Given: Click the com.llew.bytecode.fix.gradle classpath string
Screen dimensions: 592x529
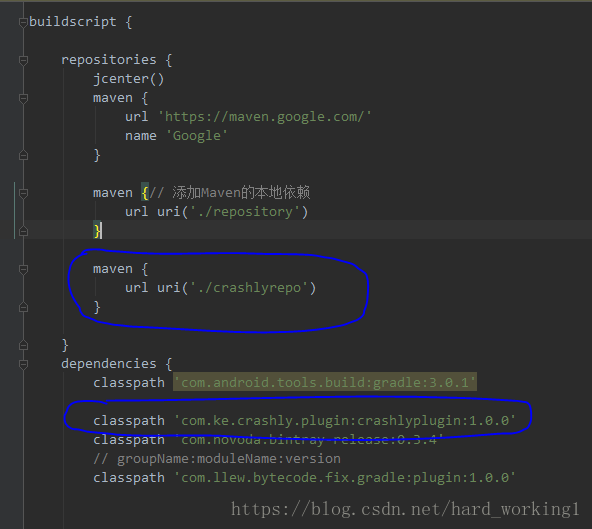Looking at the screenshot, I should point(345,478).
